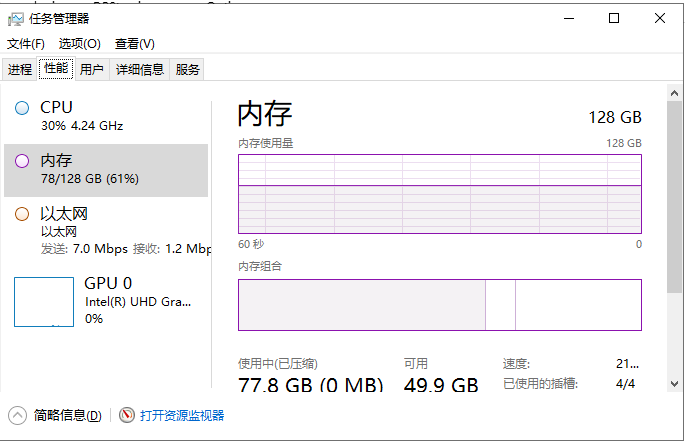Click the memory composition bar
Screen dimensions: 685x442
(x=439, y=304)
